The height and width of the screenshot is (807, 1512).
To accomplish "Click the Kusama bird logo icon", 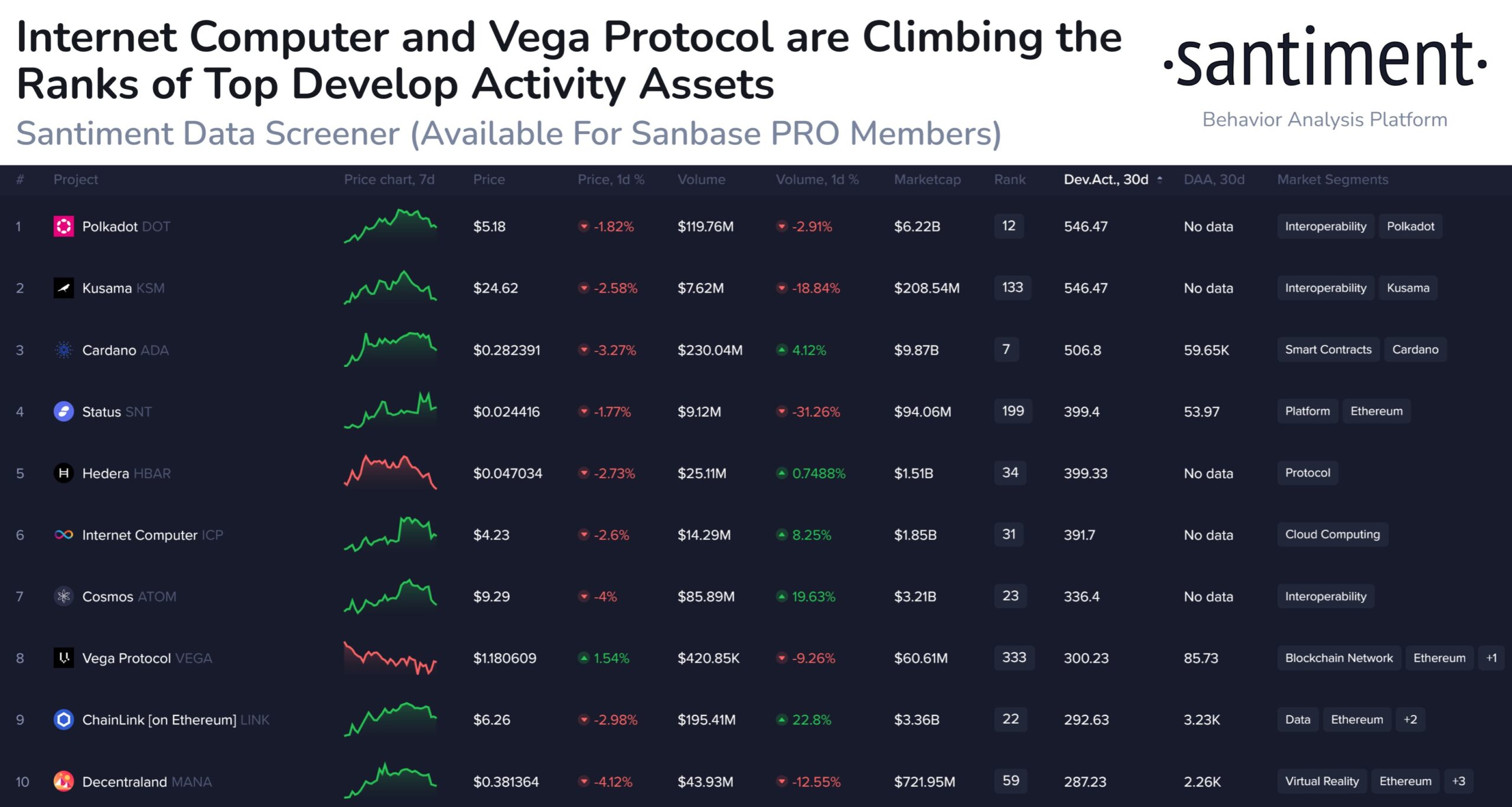I will click(x=64, y=288).
